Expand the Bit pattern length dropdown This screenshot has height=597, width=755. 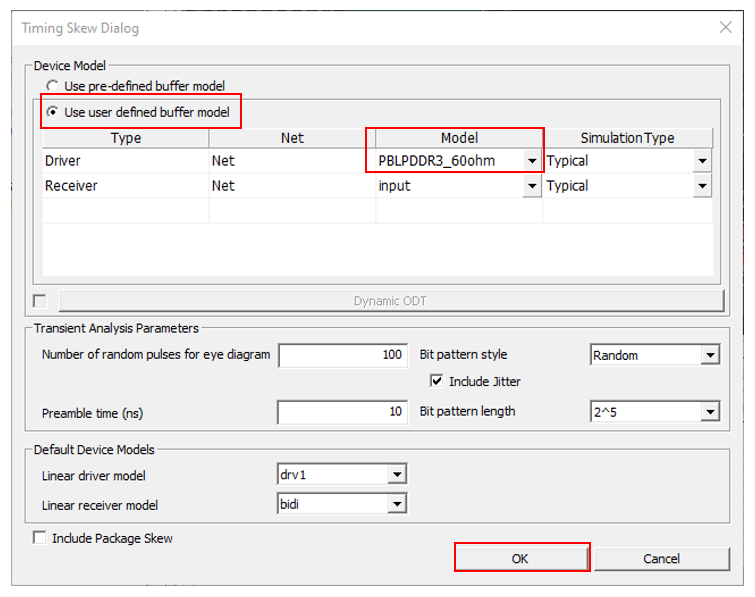pyautogui.click(x=709, y=411)
